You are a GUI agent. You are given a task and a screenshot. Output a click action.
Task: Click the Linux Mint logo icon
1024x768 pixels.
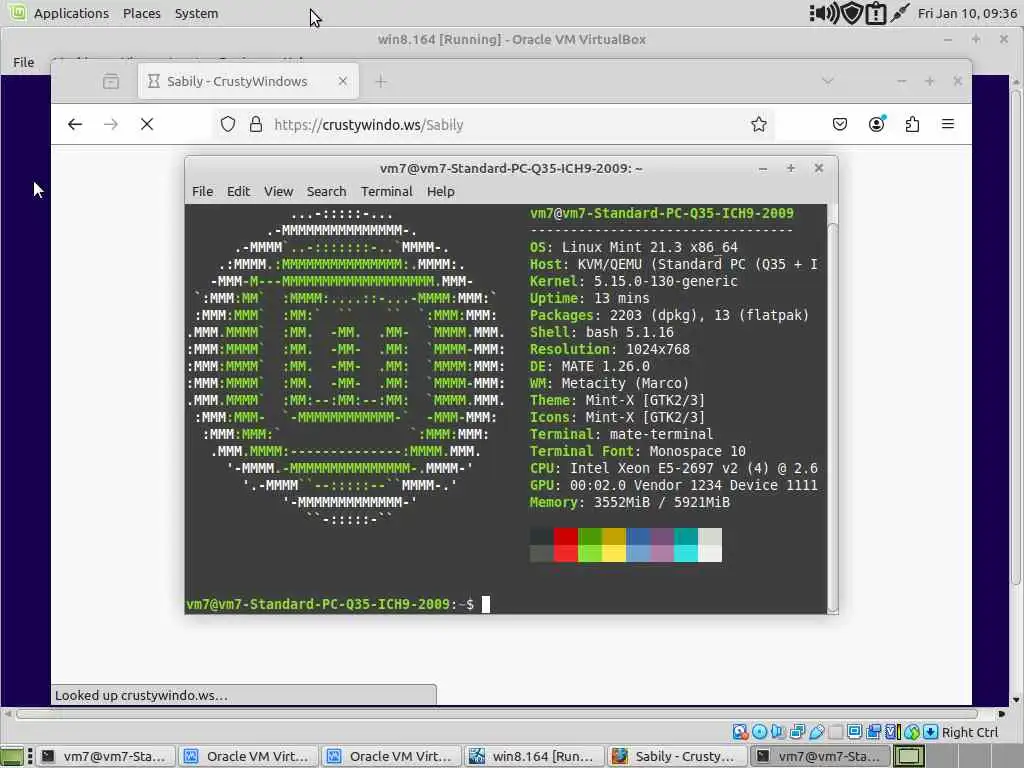click(17, 12)
